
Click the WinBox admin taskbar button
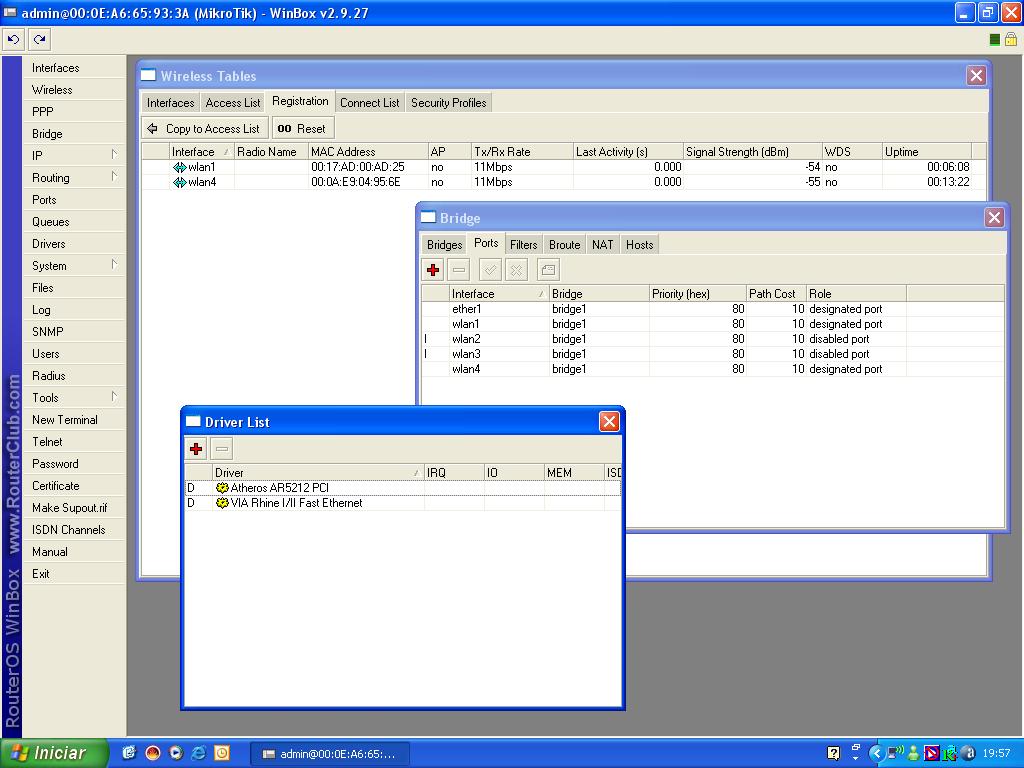[x=330, y=754]
